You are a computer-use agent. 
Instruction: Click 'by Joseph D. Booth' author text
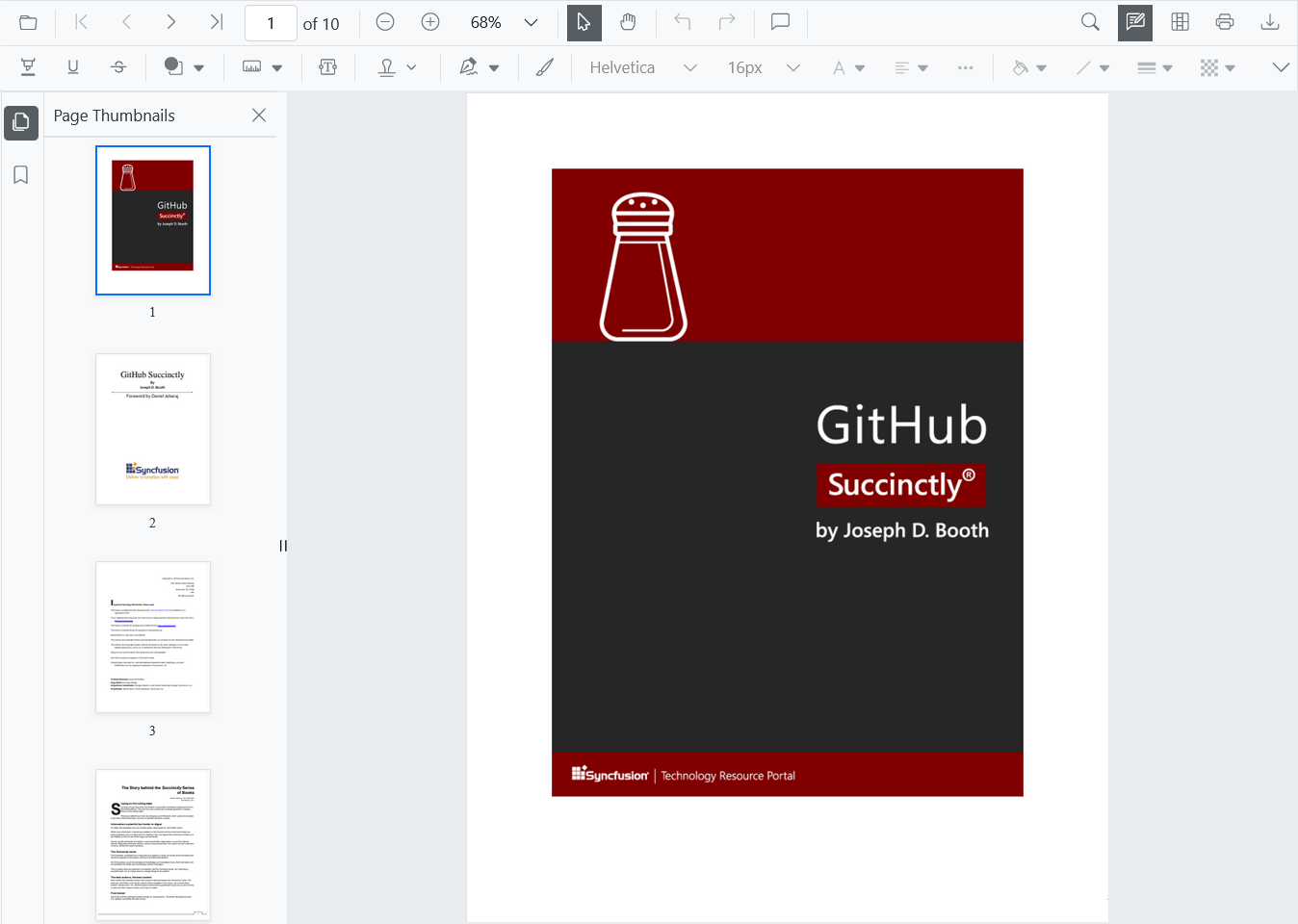coord(902,530)
